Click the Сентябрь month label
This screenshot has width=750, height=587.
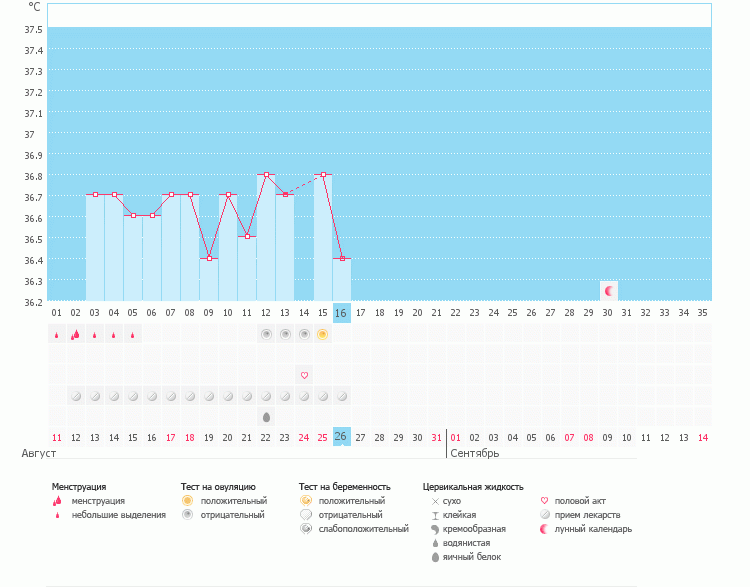474,453
